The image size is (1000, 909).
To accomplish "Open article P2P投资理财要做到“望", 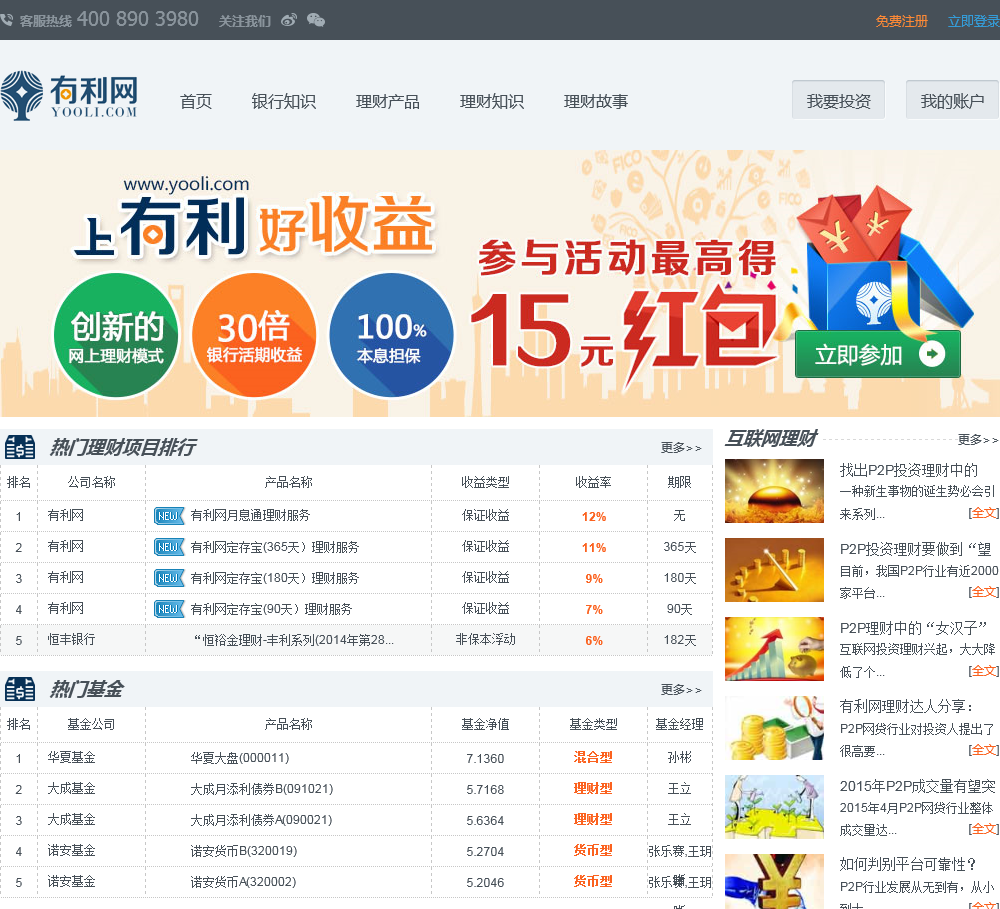I will tap(916, 549).
